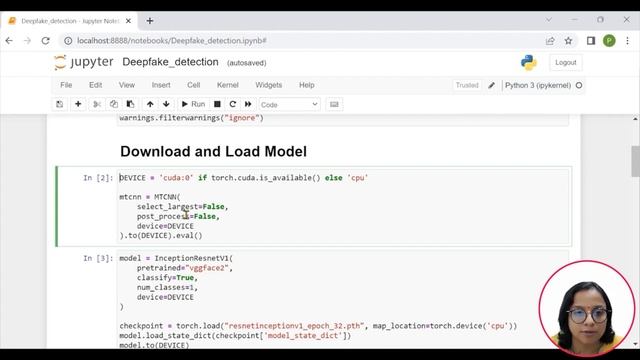Image resolution: width=640 pixels, height=360 pixels.
Task: Paste cells below icon
Action: tap(131, 104)
